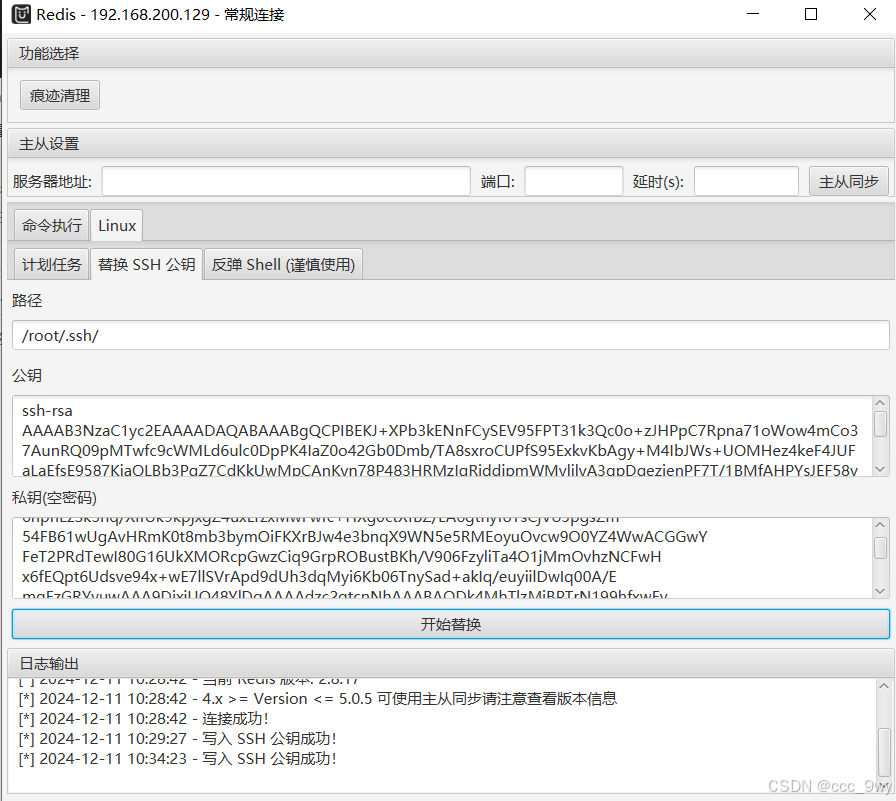Minimize the Redis window
Image resolution: width=896 pixels, height=801 pixels.
pos(753,14)
